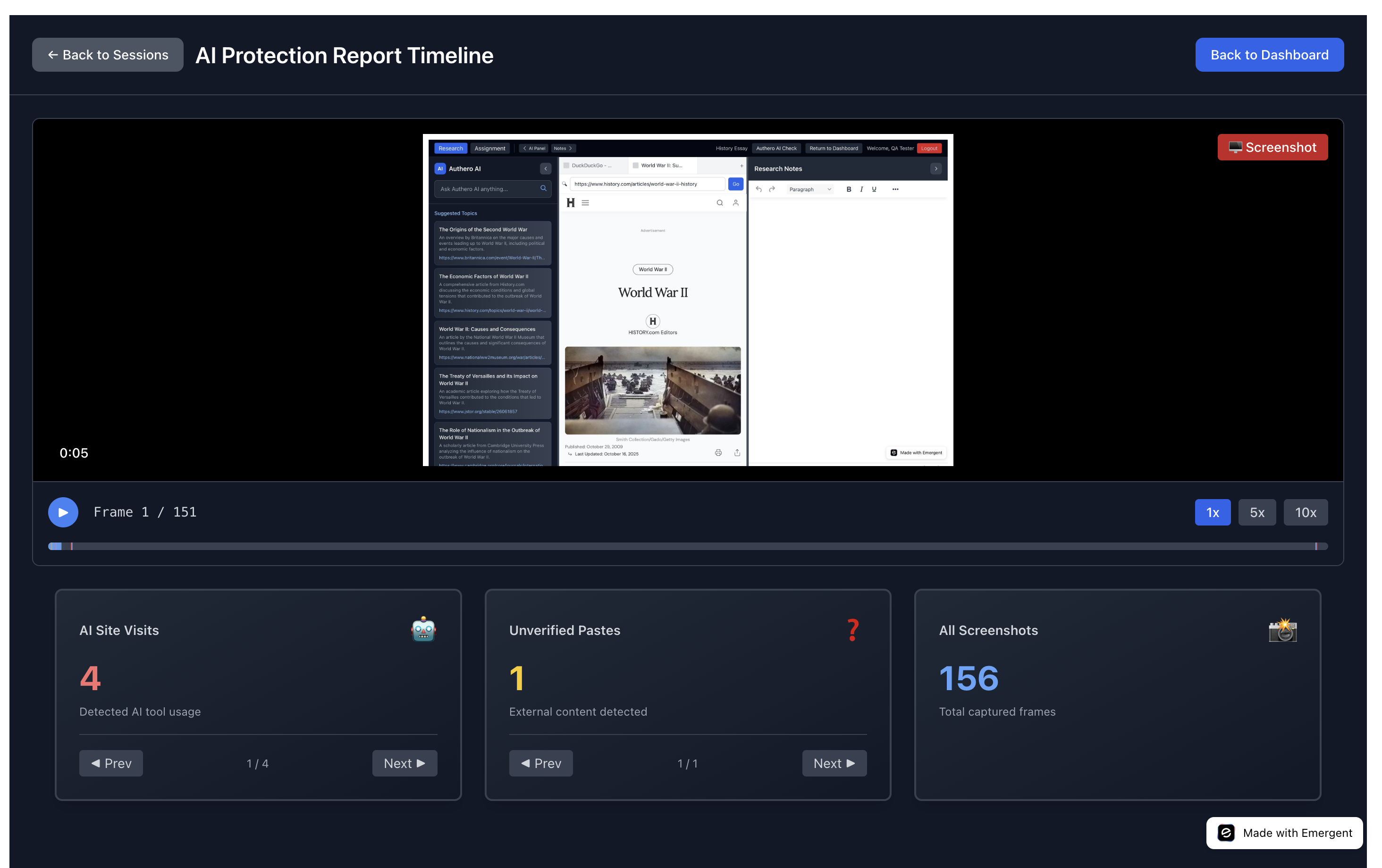This screenshot has height=868, width=1382.
Task: Click the robot icon in AI Site Visits
Action: click(x=423, y=629)
